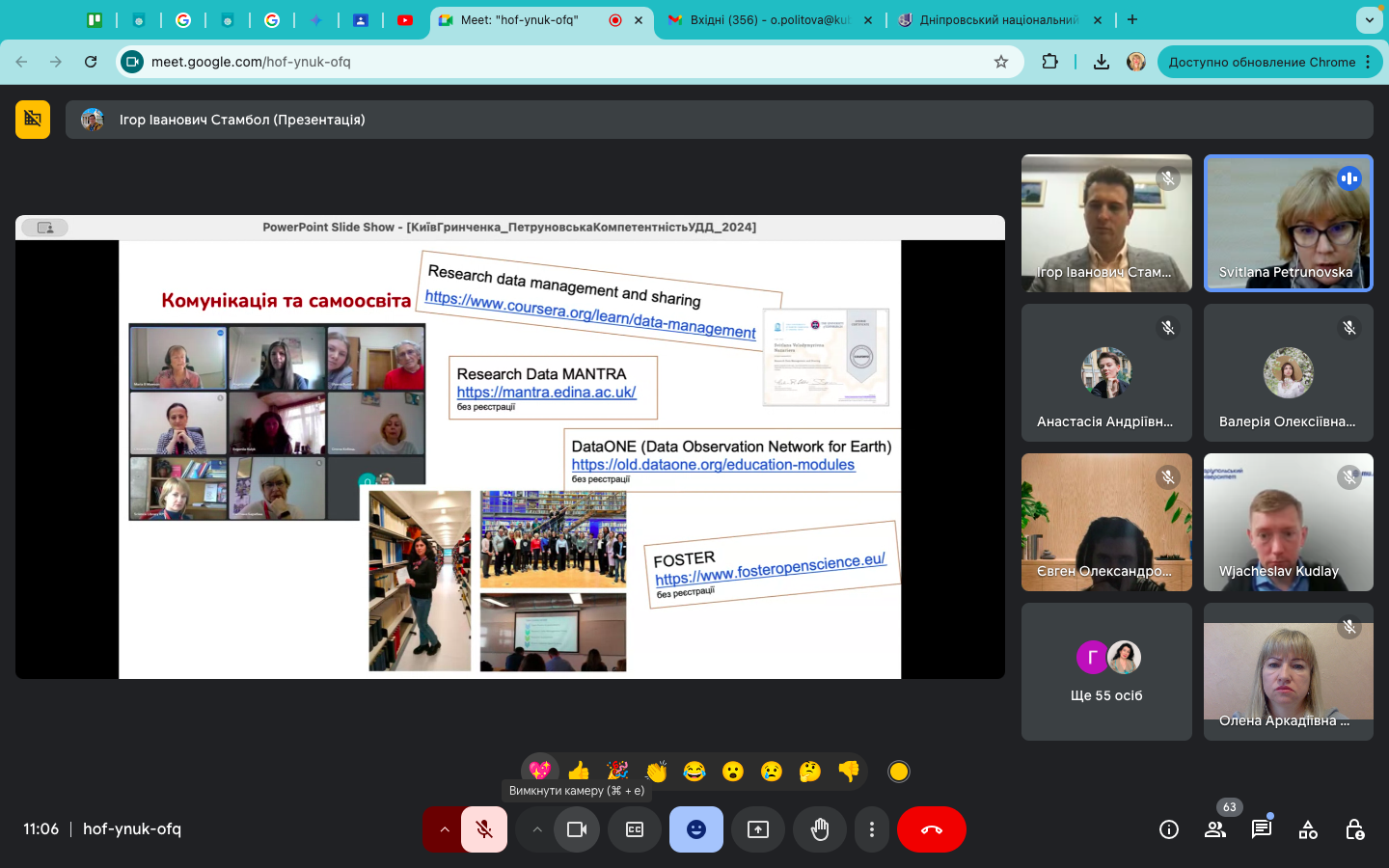Screen dimensions: 1389x868
Task: Send the thumbs up reaction
Action: (x=579, y=771)
